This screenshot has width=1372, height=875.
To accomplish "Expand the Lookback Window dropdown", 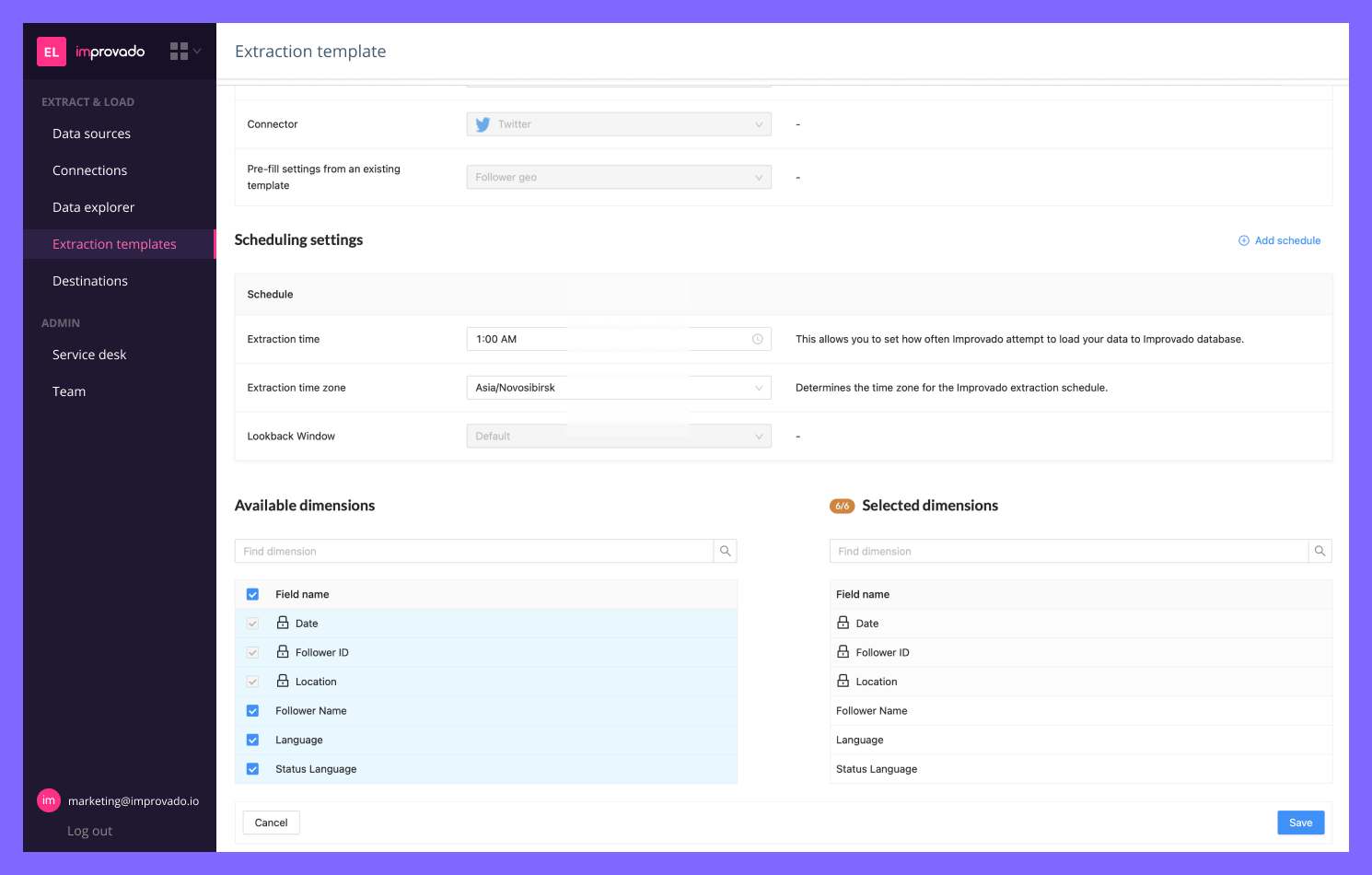I will click(x=618, y=437).
